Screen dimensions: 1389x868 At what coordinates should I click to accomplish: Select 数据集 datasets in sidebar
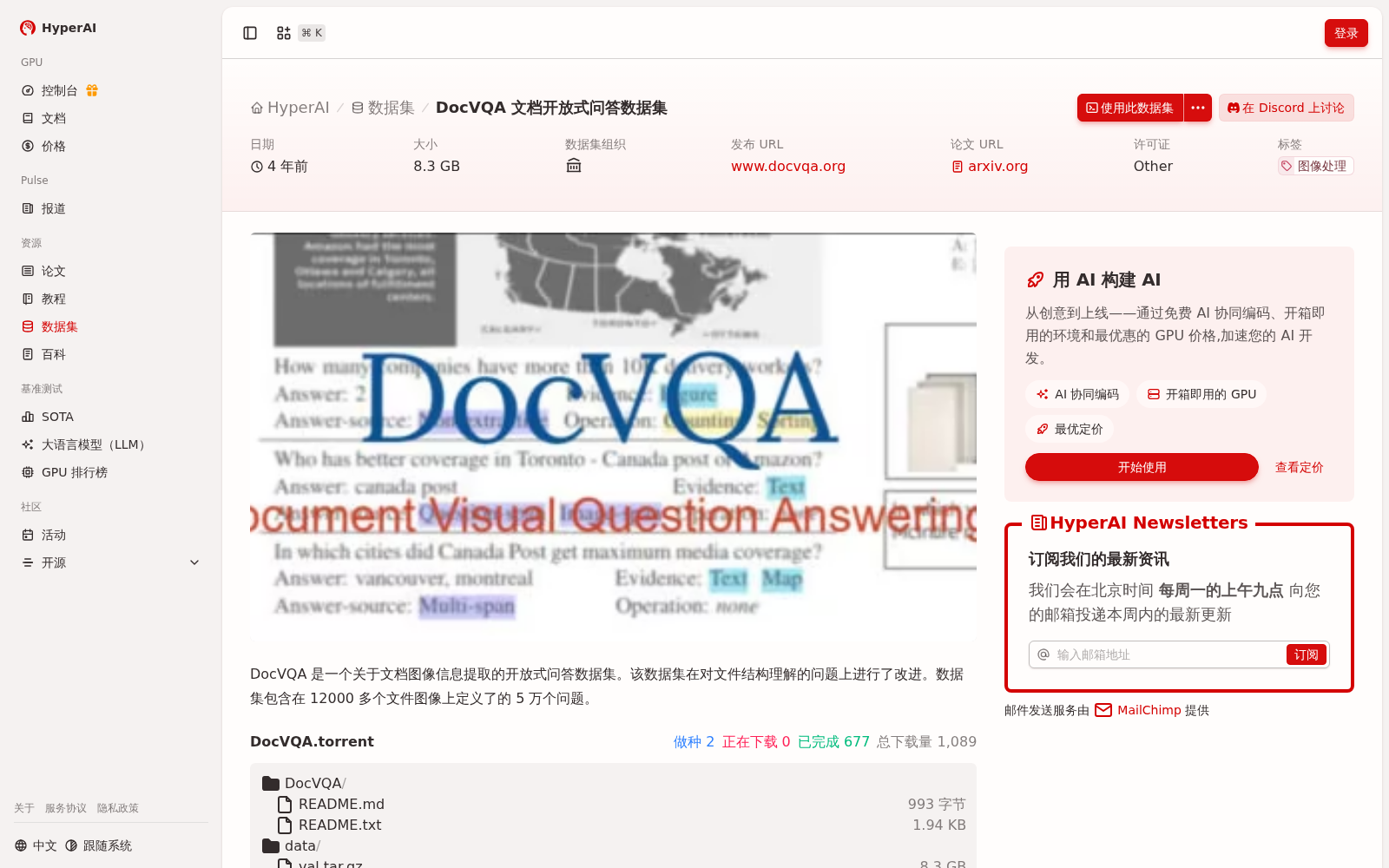[50, 326]
